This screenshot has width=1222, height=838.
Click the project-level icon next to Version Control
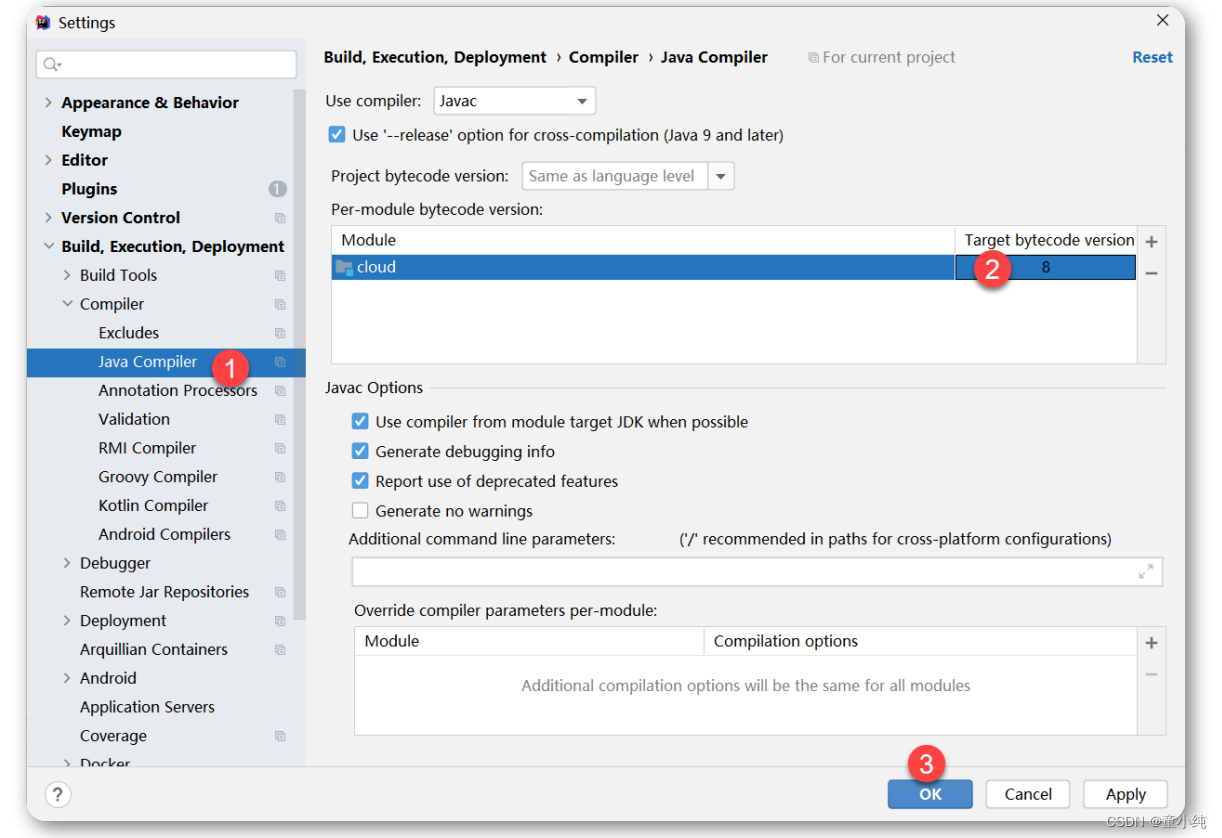[280, 218]
